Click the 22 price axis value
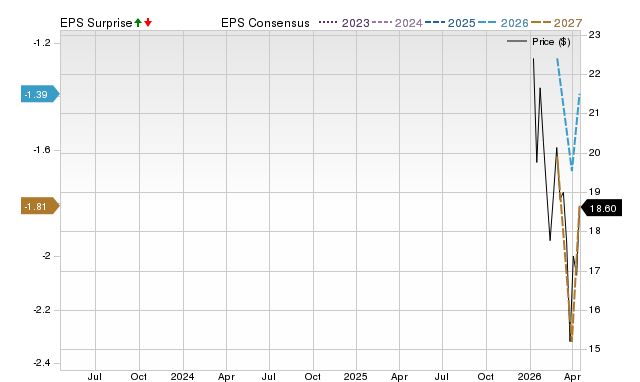The height and width of the screenshot is (382, 640). [595, 74]
